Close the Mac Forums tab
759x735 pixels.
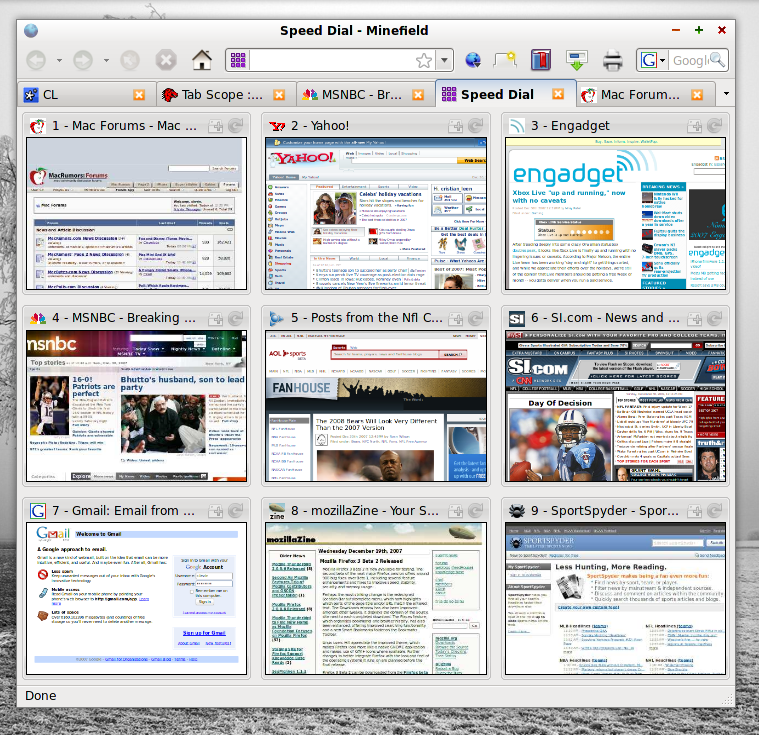click(697, 95)
